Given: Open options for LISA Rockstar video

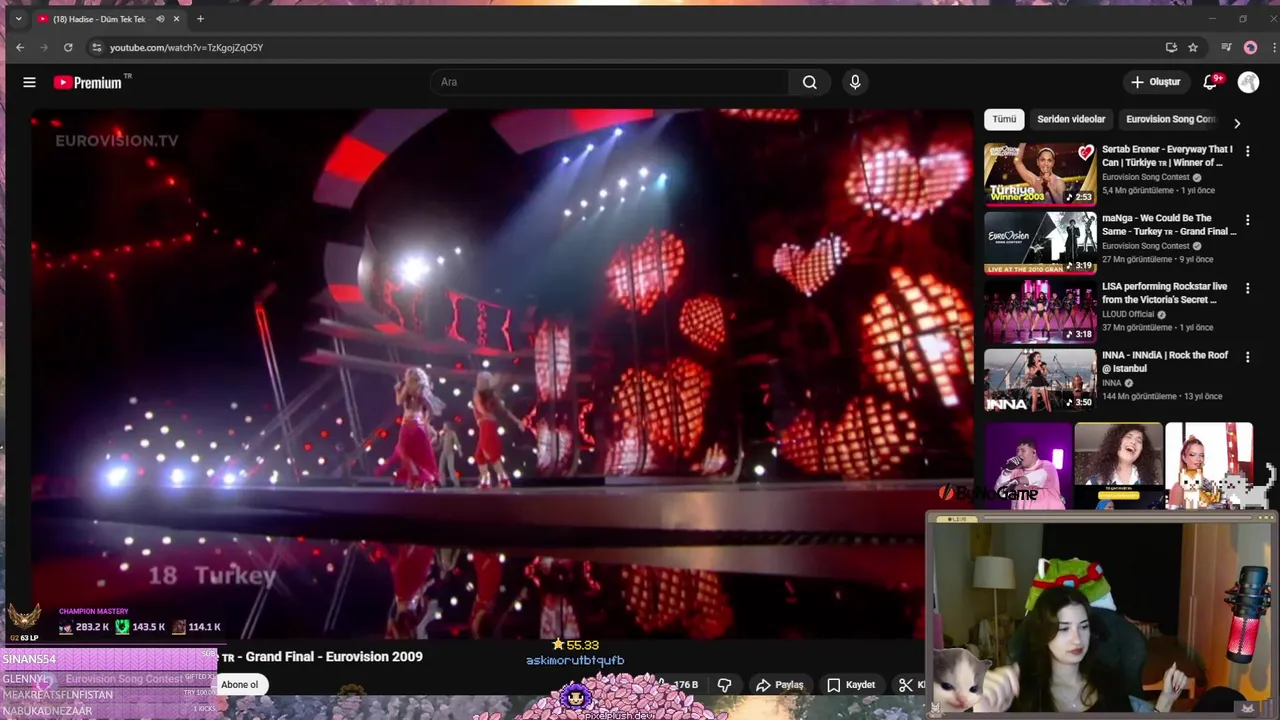Looking at the screenshot, I should pyautogui.click(x=1247, y=288).
